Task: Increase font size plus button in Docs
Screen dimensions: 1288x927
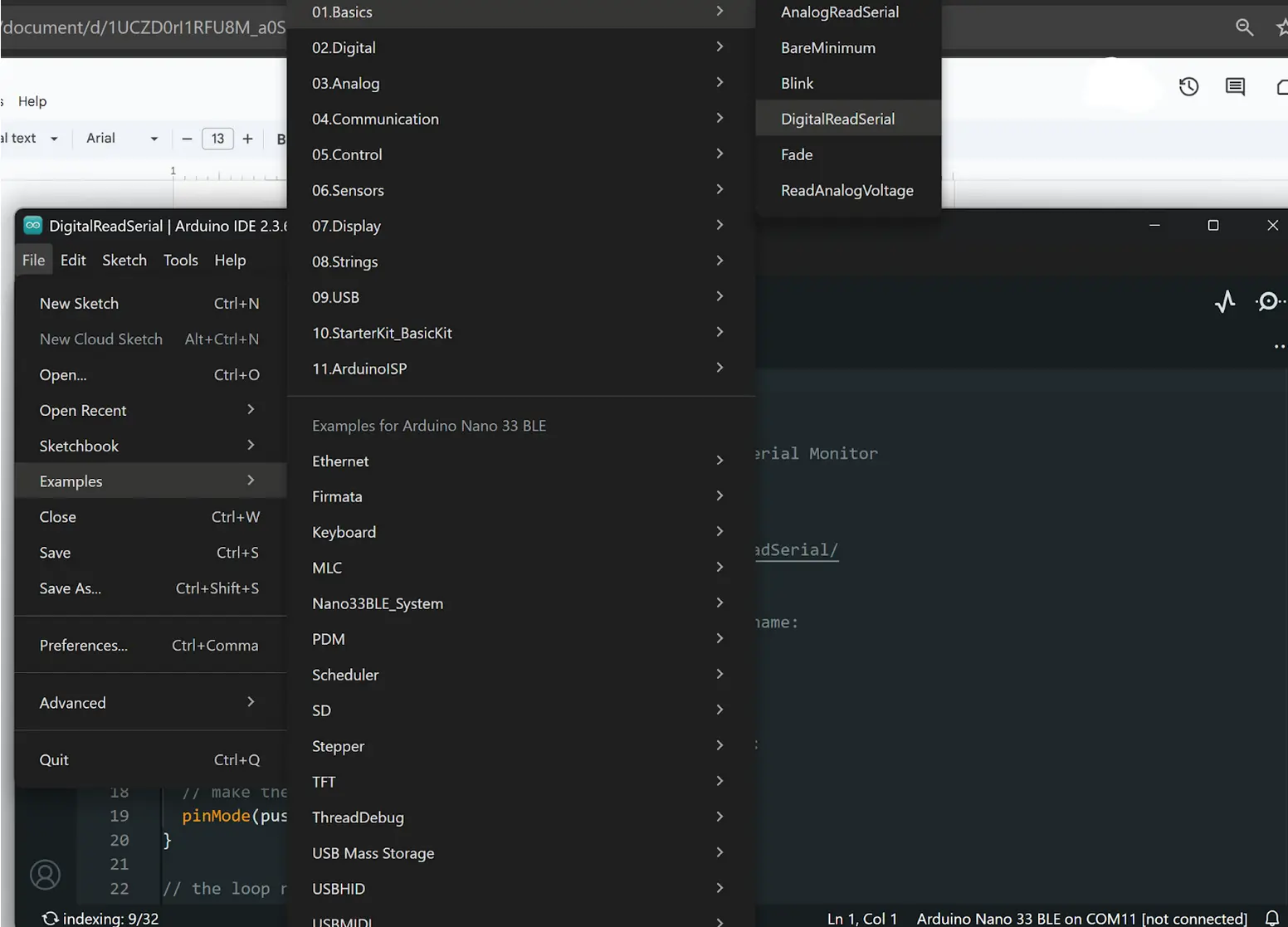Action: (247, 139)
